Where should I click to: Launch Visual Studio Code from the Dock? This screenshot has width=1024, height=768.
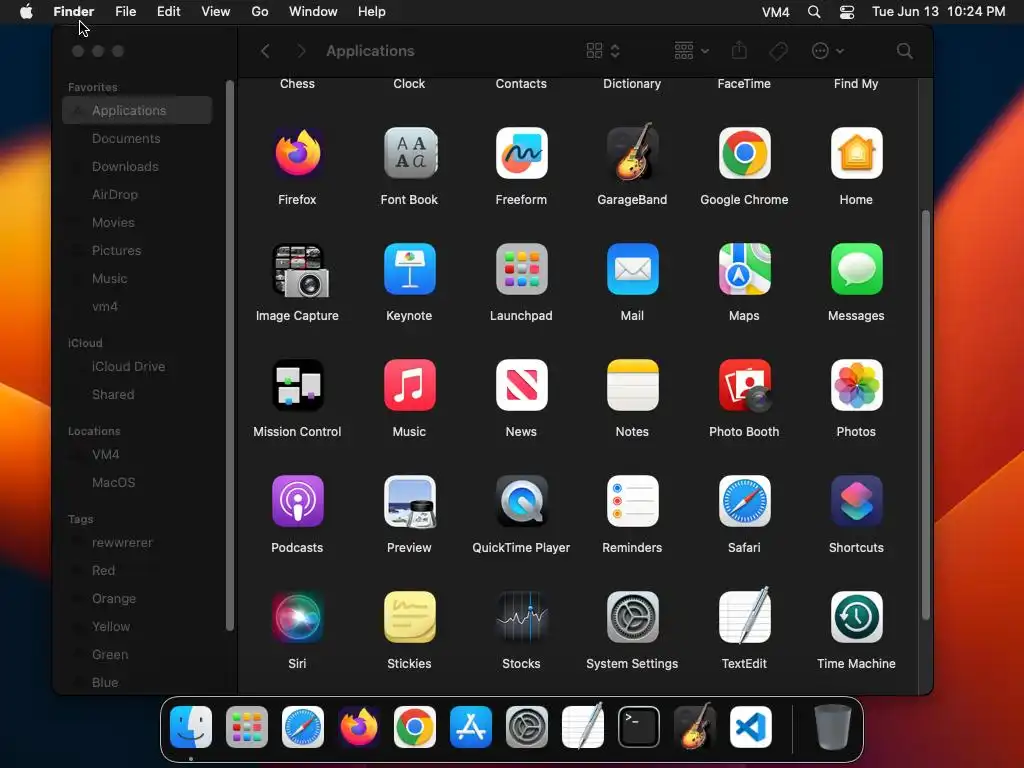[751, 727]
